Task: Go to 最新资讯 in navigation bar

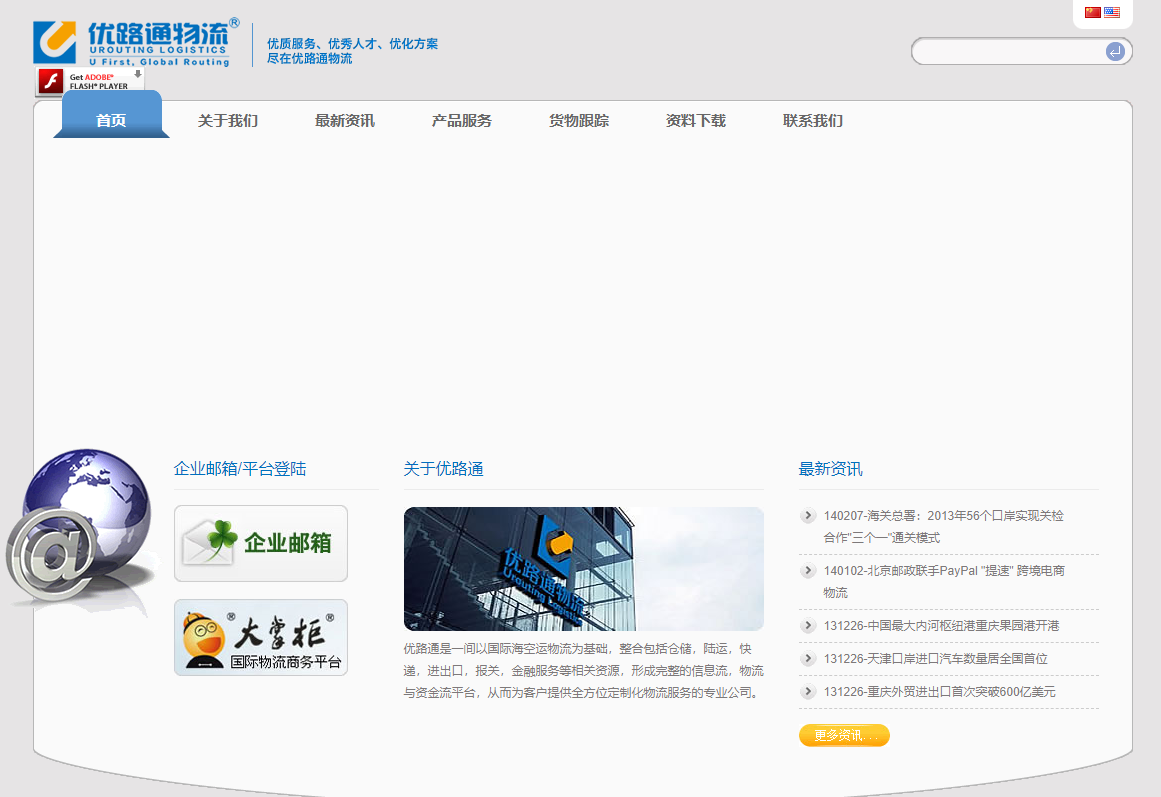Action: [x=345, y=121]
